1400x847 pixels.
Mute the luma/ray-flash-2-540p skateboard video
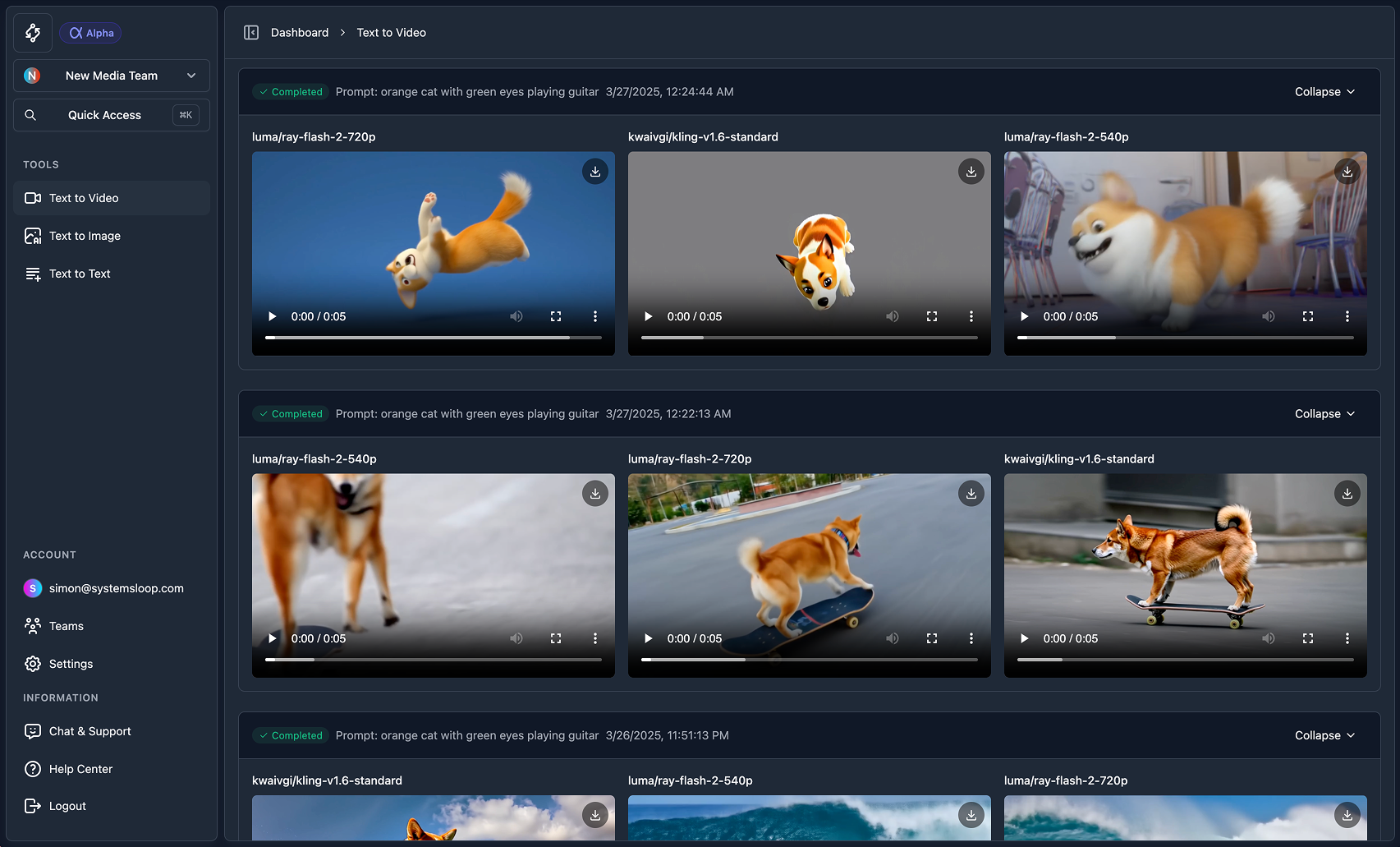click(516, 638)
